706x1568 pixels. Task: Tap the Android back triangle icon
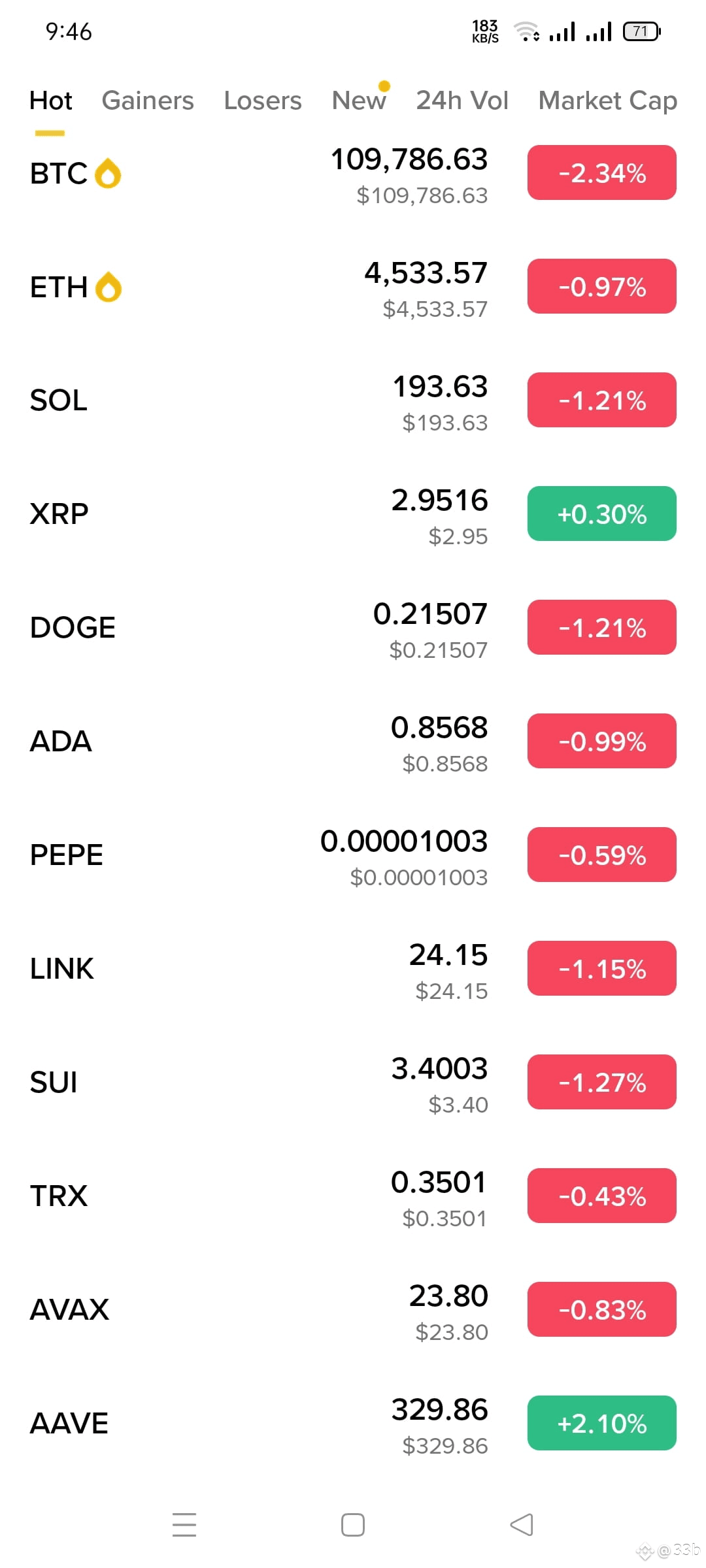[522, 1525]
